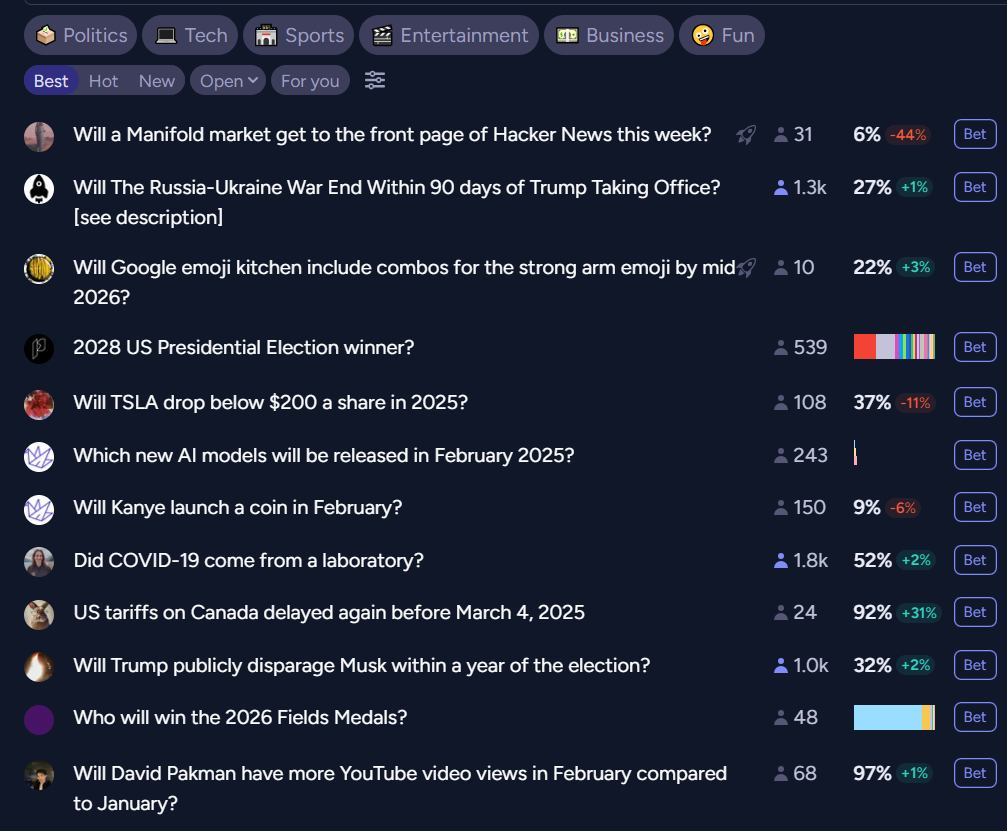The width and height of the screenshot is (1007, 831).
Task: Expand the Open status dropdown
Action: point(228,81)
